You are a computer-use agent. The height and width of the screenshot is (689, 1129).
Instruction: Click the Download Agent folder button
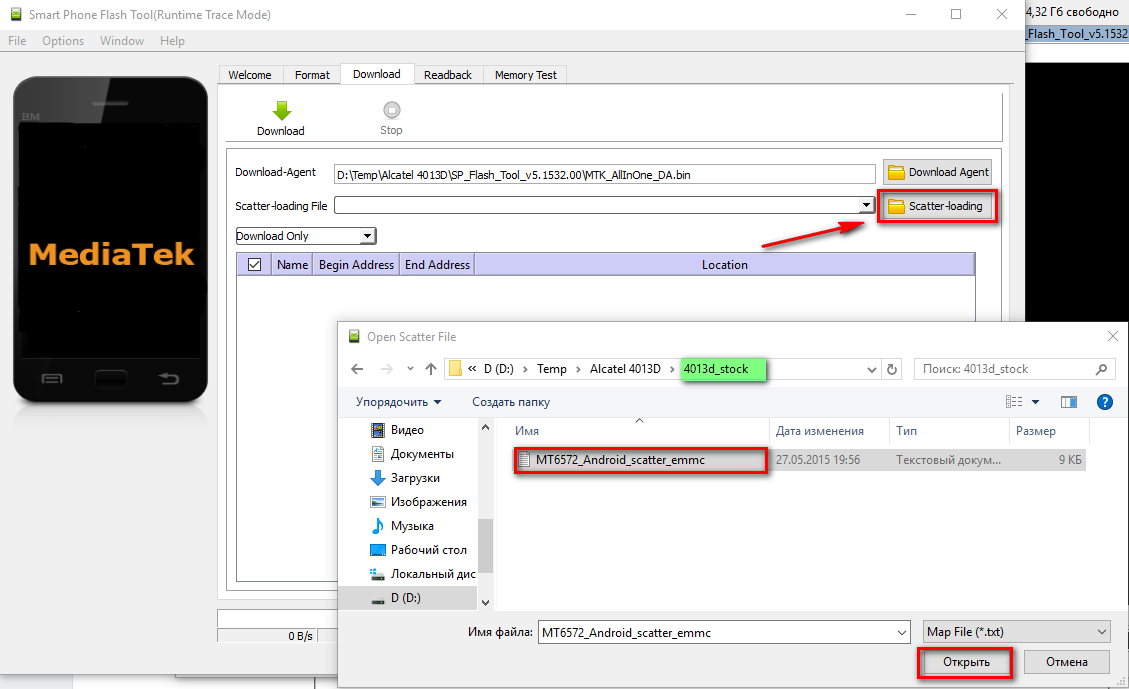(x=937, y=172)
